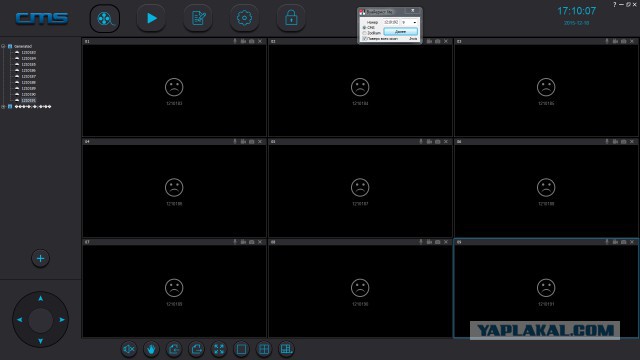
Task: Take a snapshot in video pane 07
Action: pos(251,242)
